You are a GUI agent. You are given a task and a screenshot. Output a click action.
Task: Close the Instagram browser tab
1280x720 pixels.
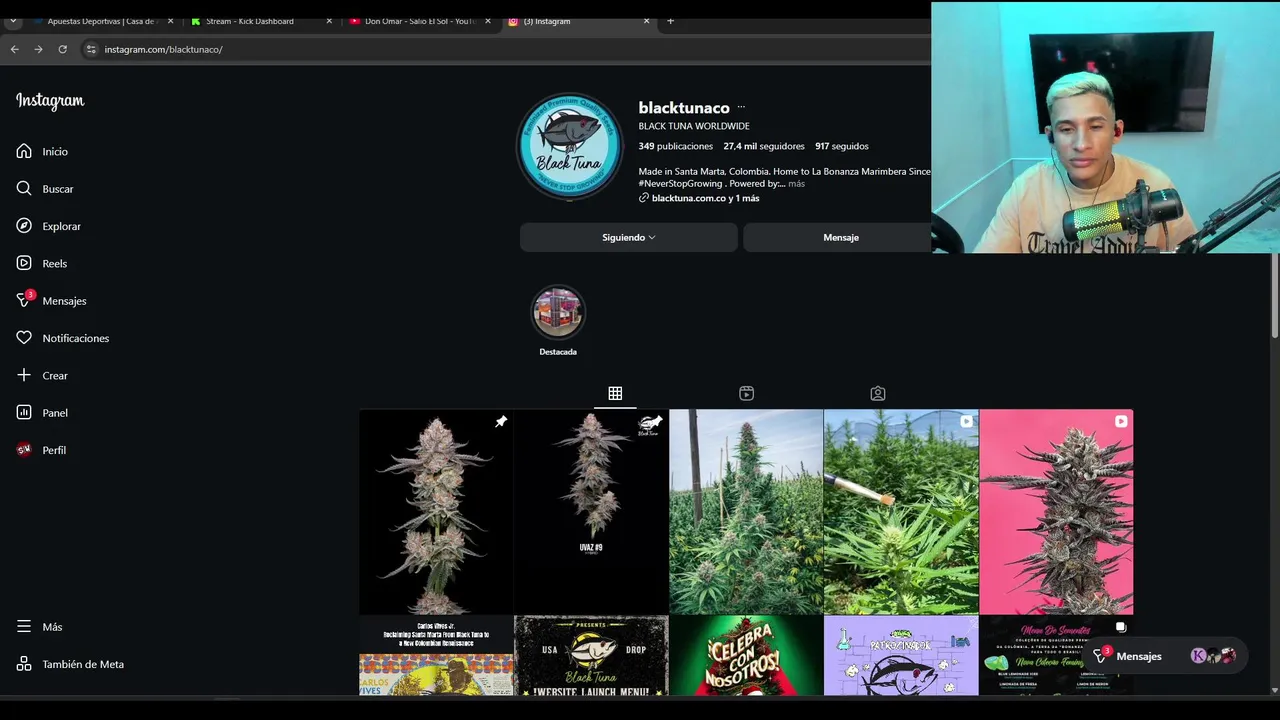pos(646,21)
